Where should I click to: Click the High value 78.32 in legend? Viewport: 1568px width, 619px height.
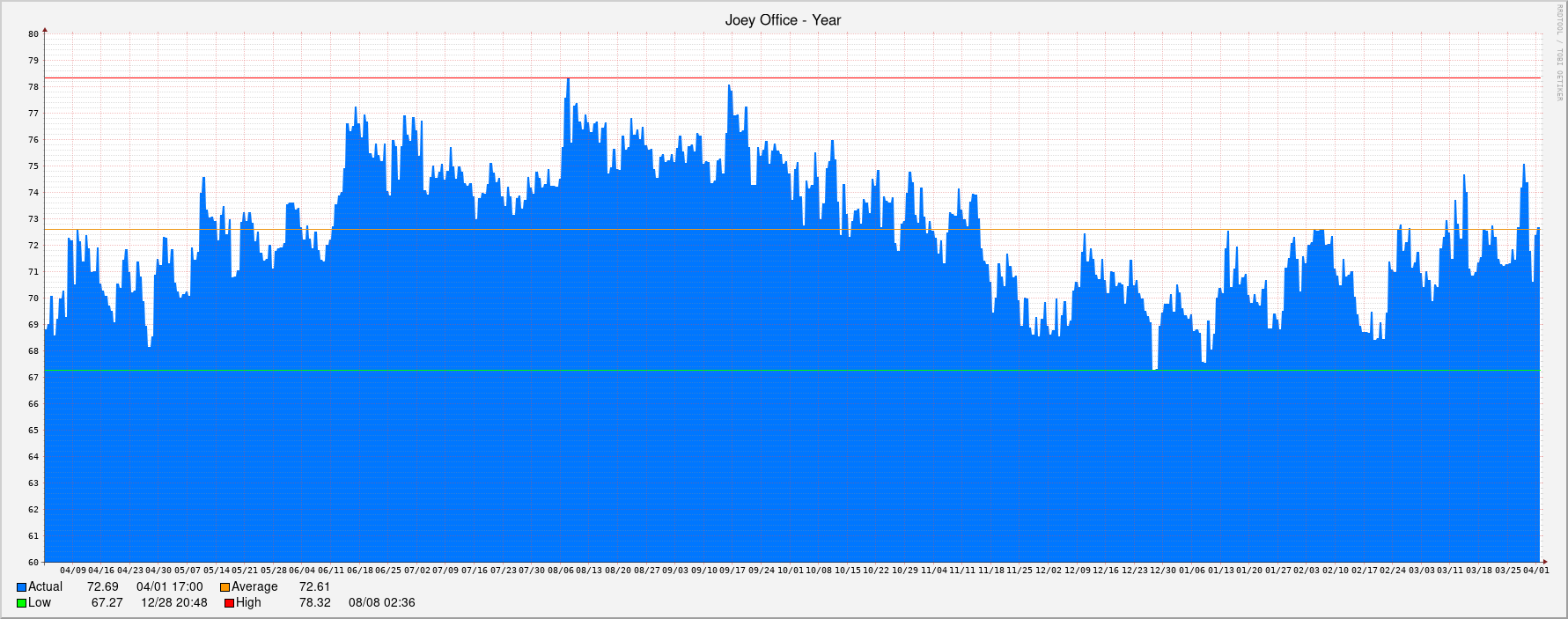click(x=314, y=603)
